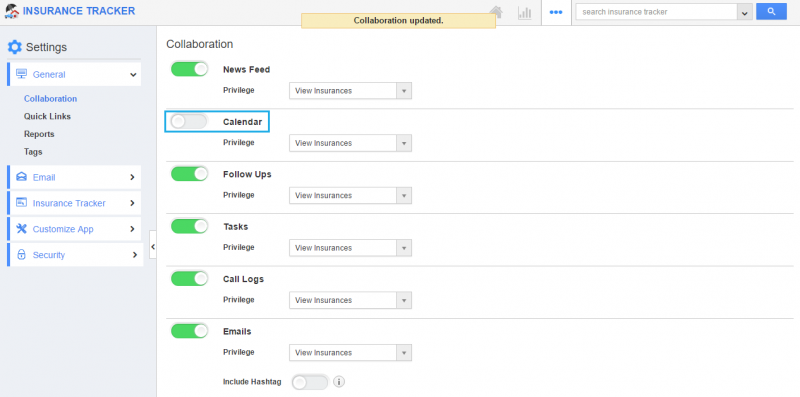
Task: Click the News Feed label
Action: [246, 69]
